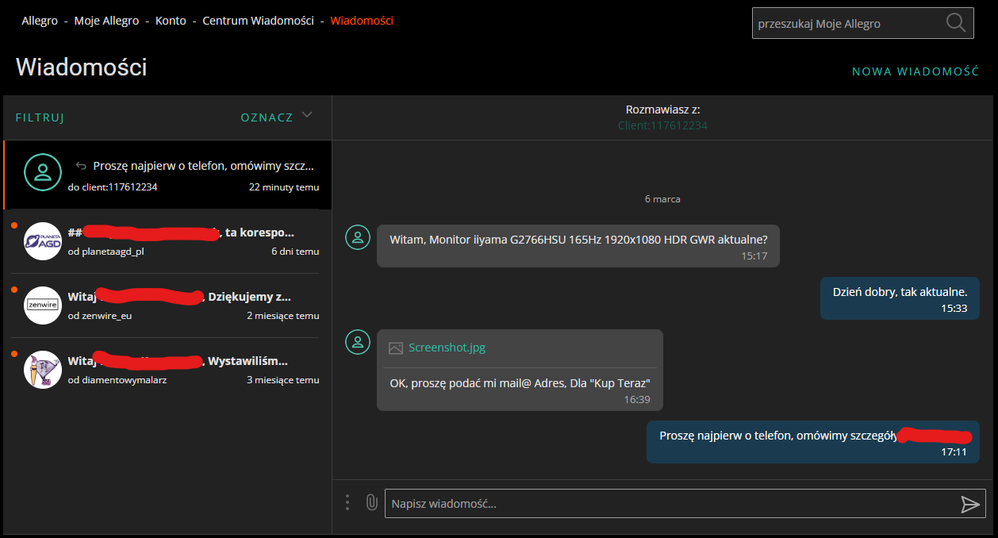Click the diamentowymalarz avatar image
Screen dimensions: 998x538
43,370
